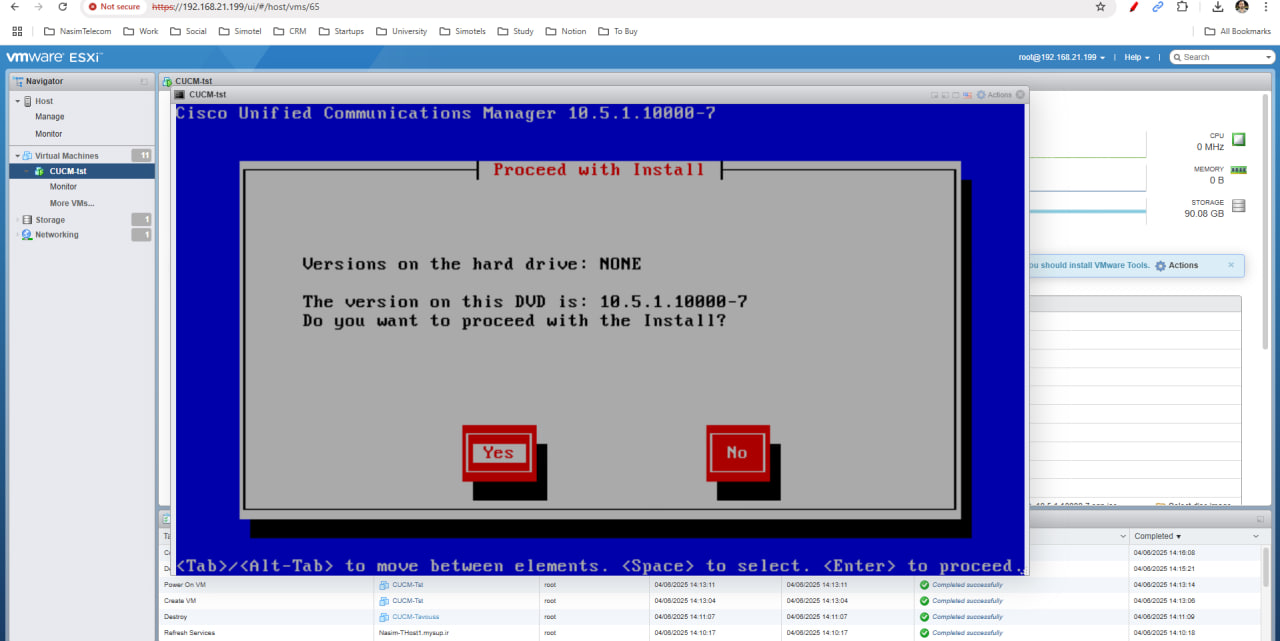The height and width of the screenshot is (641, 1280).
Task: Open Networking in Navigator
Action: [57, 235]
